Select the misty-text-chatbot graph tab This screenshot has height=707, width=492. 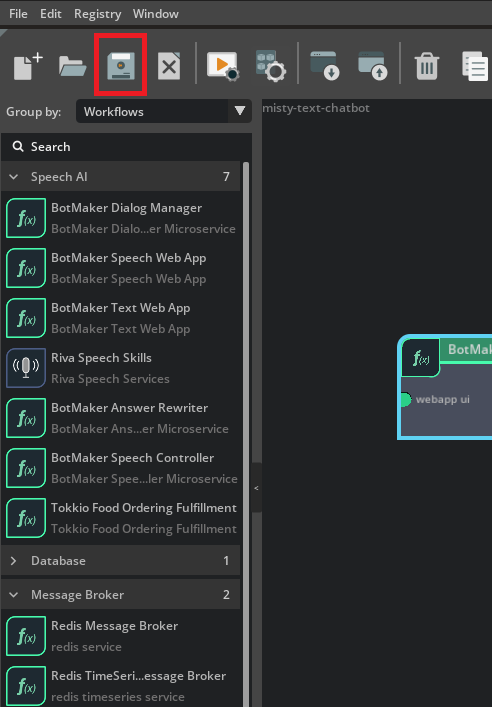(316, 108)
